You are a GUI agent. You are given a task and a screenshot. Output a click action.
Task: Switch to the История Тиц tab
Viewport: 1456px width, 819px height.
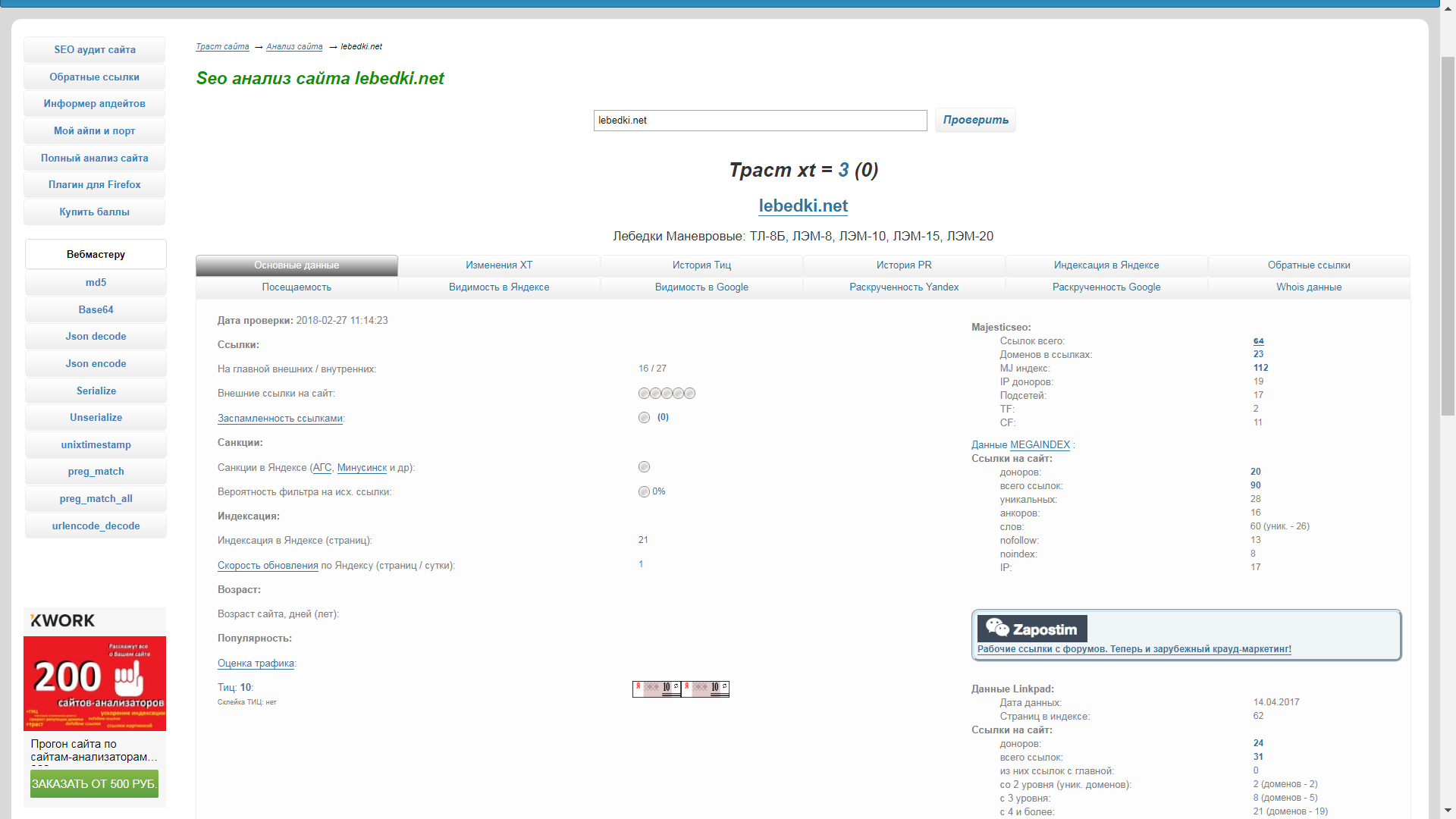point(701,265)
